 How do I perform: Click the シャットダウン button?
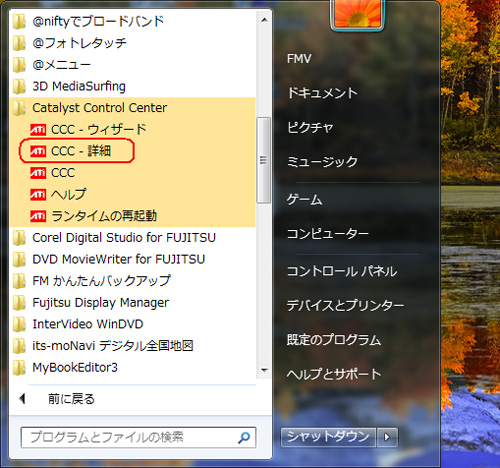pyautogui.click(x=328, y=437)
